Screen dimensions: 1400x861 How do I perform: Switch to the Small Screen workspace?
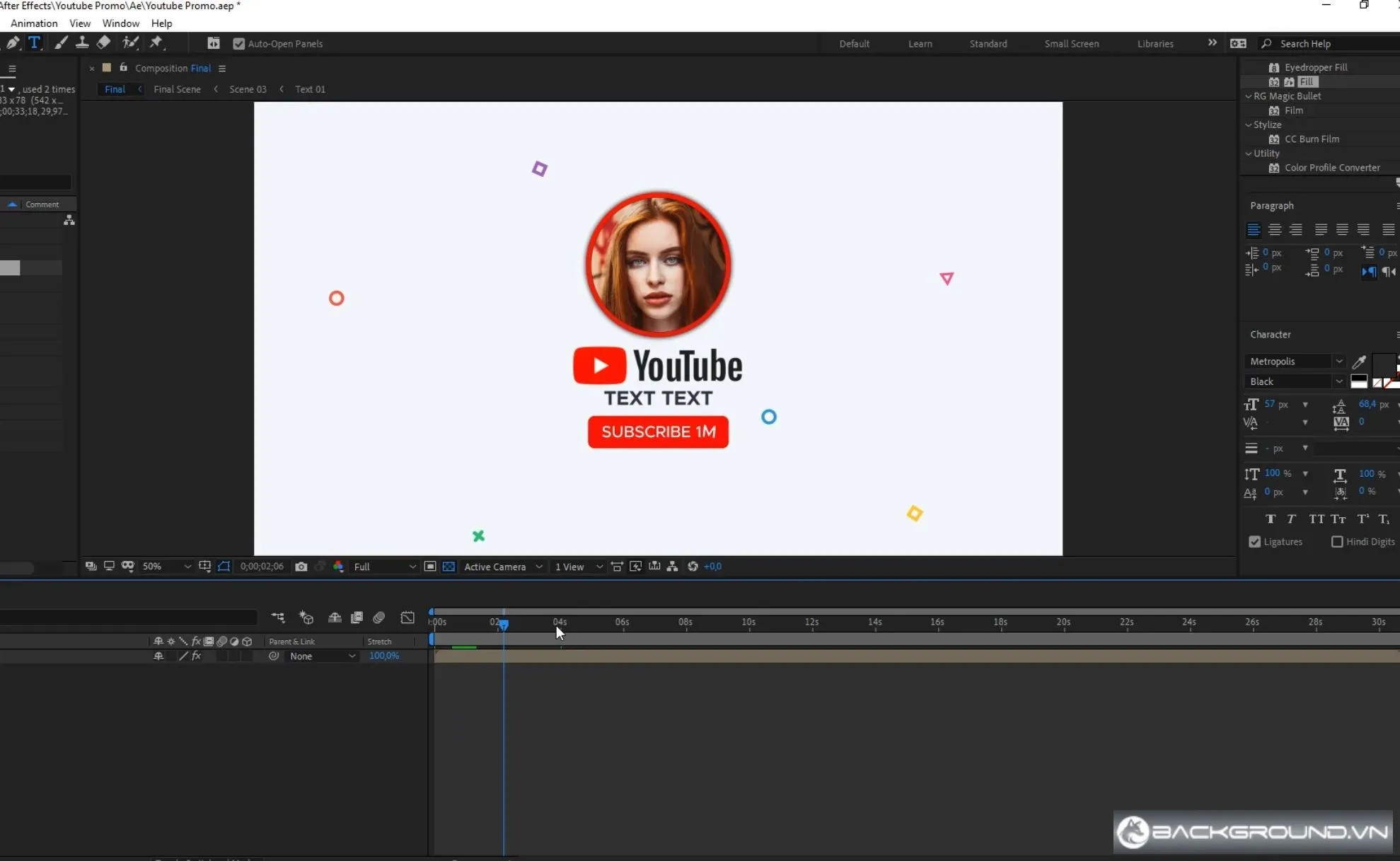[1072, 44]
